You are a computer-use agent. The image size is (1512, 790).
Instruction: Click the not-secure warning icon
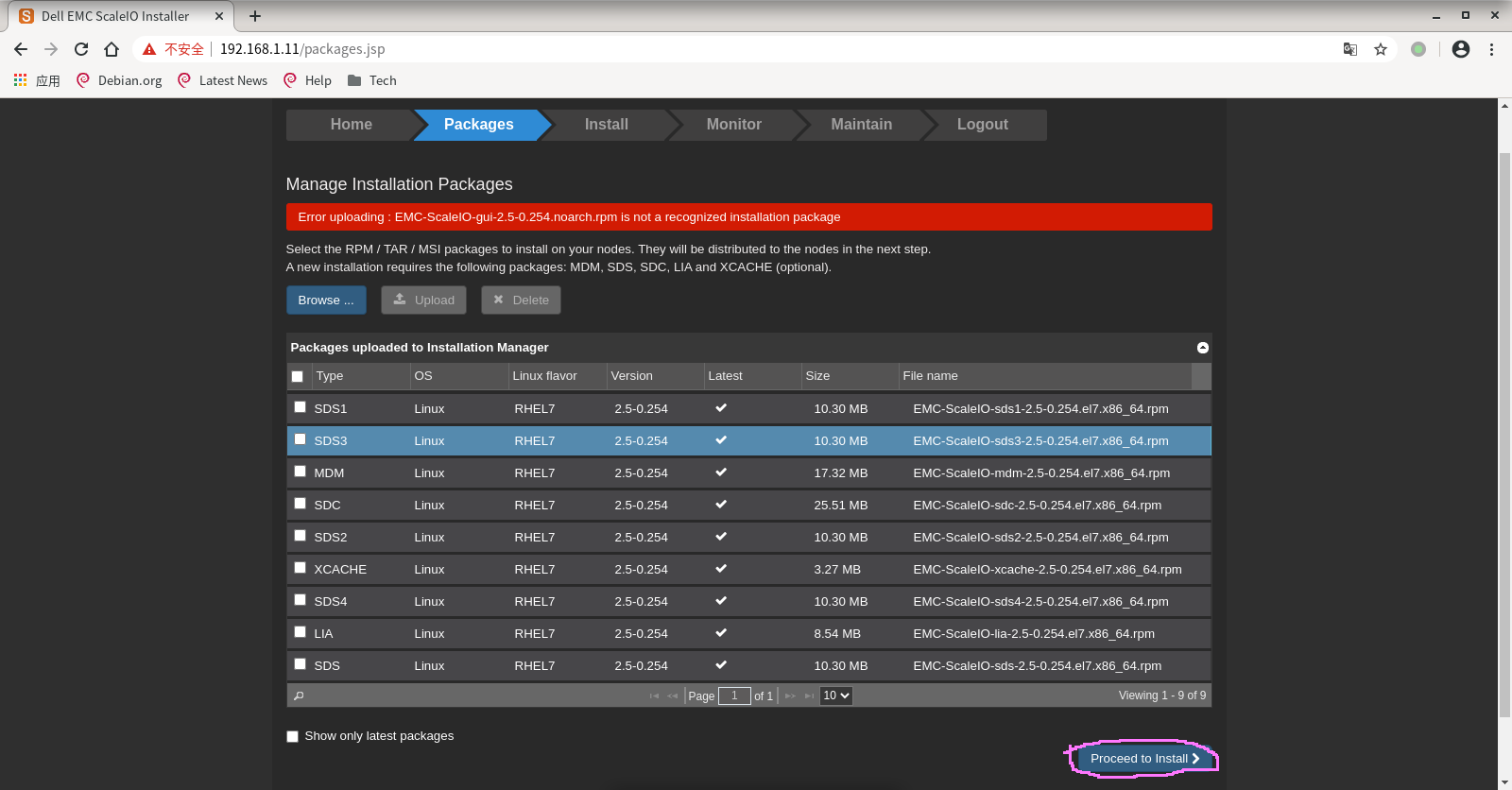click(149, 49)
